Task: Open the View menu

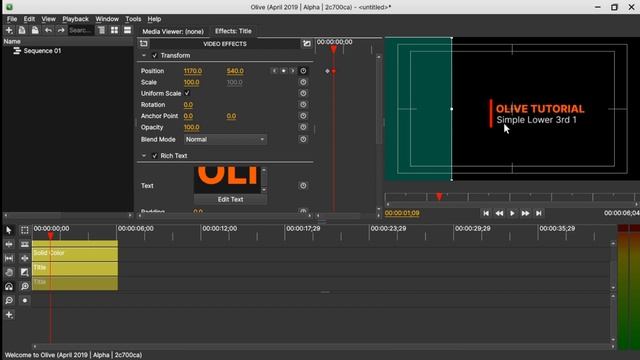Action: point(48,19)
